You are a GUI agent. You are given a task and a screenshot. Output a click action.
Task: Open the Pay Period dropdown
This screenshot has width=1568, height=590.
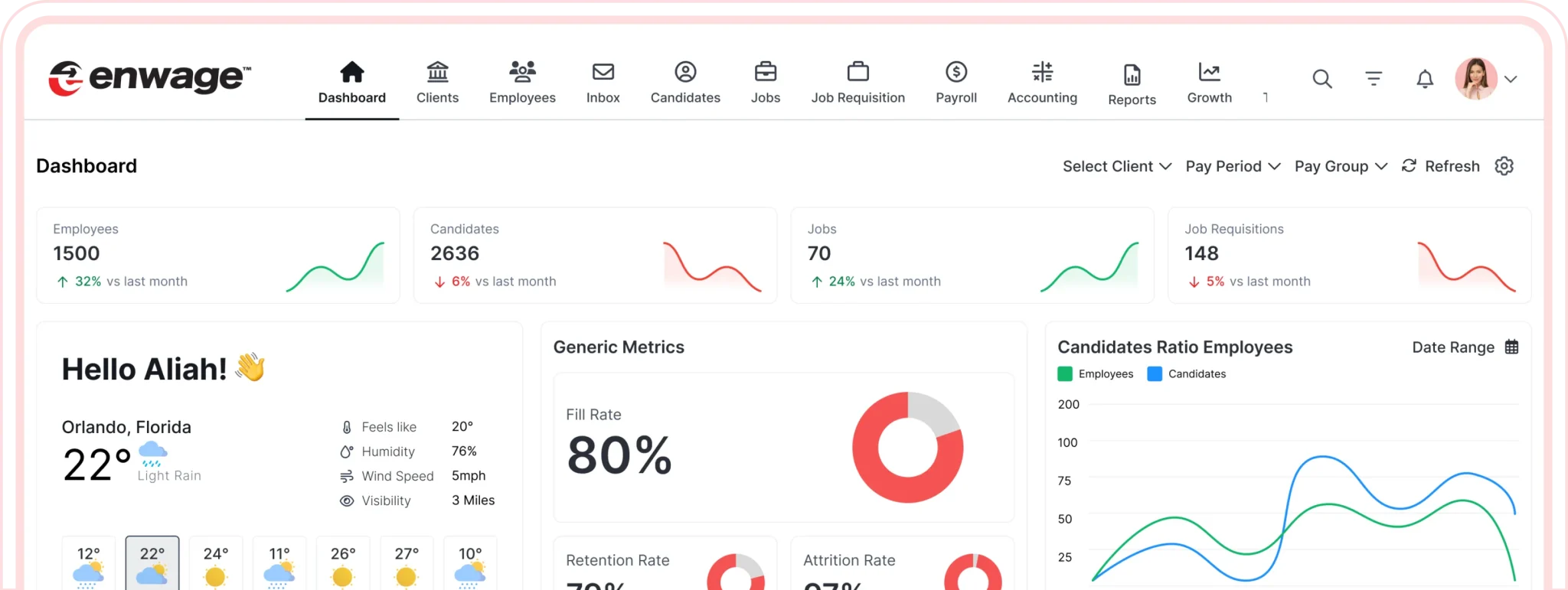pyautogui.click(x=1233, y=166)
